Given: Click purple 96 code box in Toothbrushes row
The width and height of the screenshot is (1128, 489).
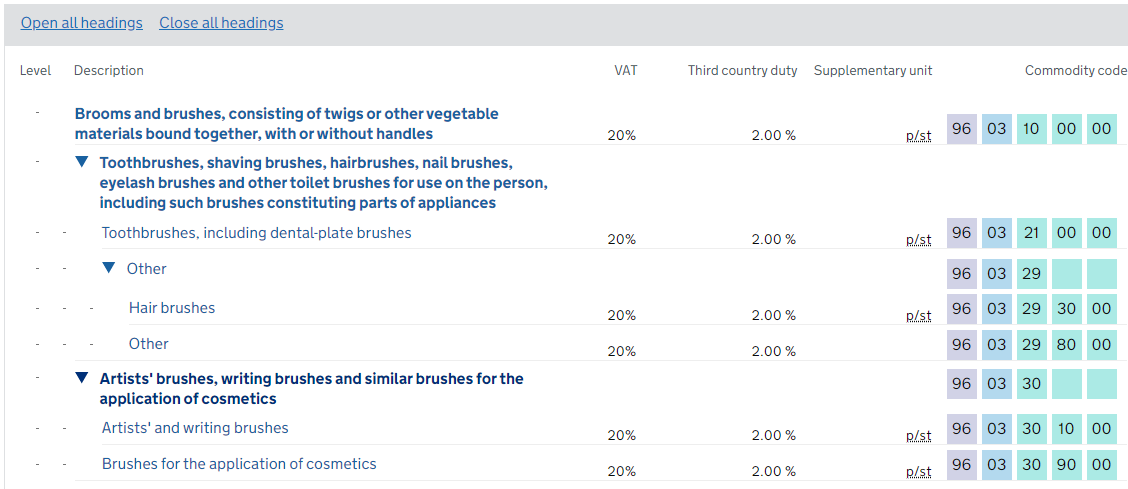Looking at the screenshot, I should [962, 233].
